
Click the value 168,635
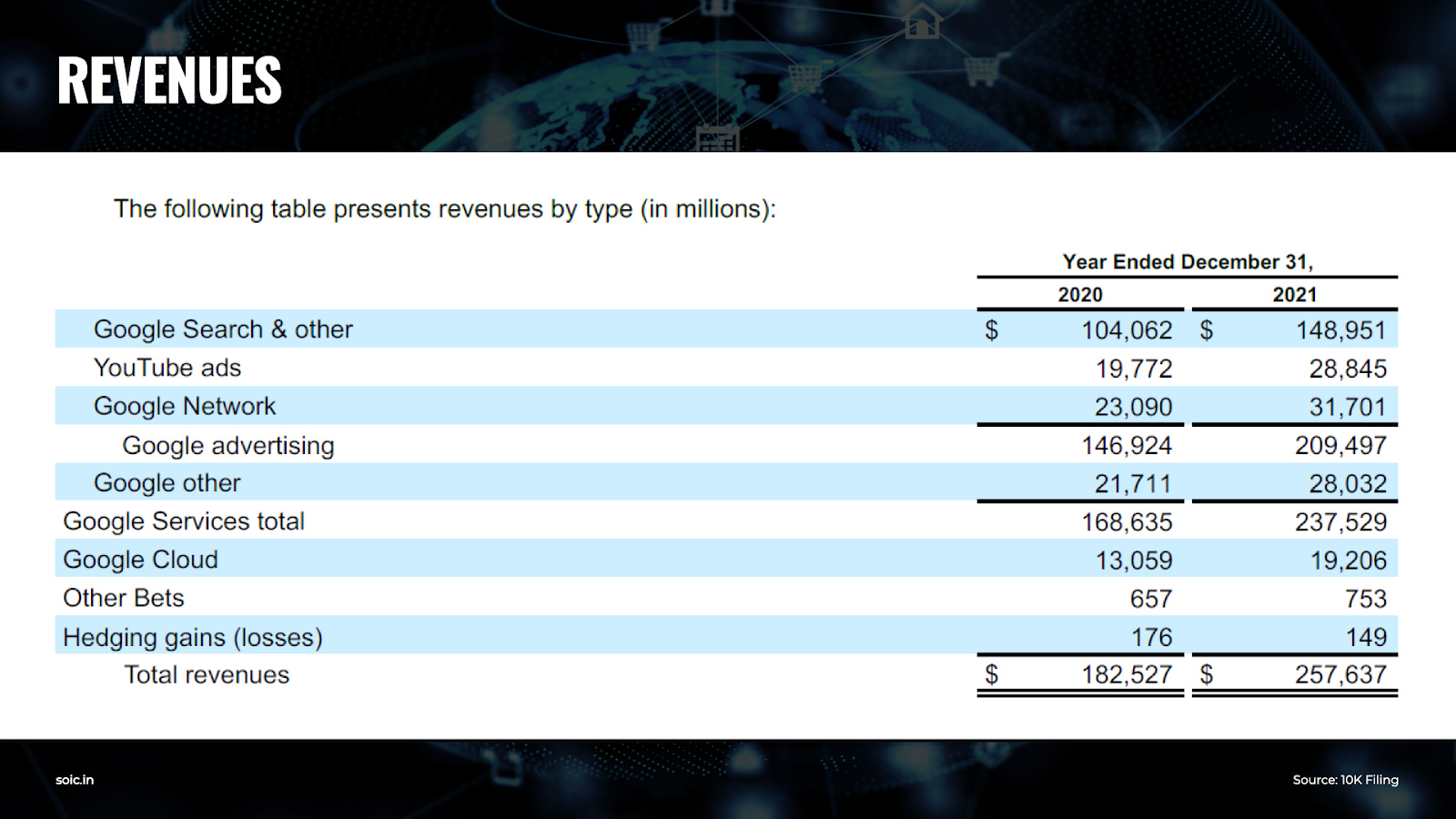(1127, 522)
